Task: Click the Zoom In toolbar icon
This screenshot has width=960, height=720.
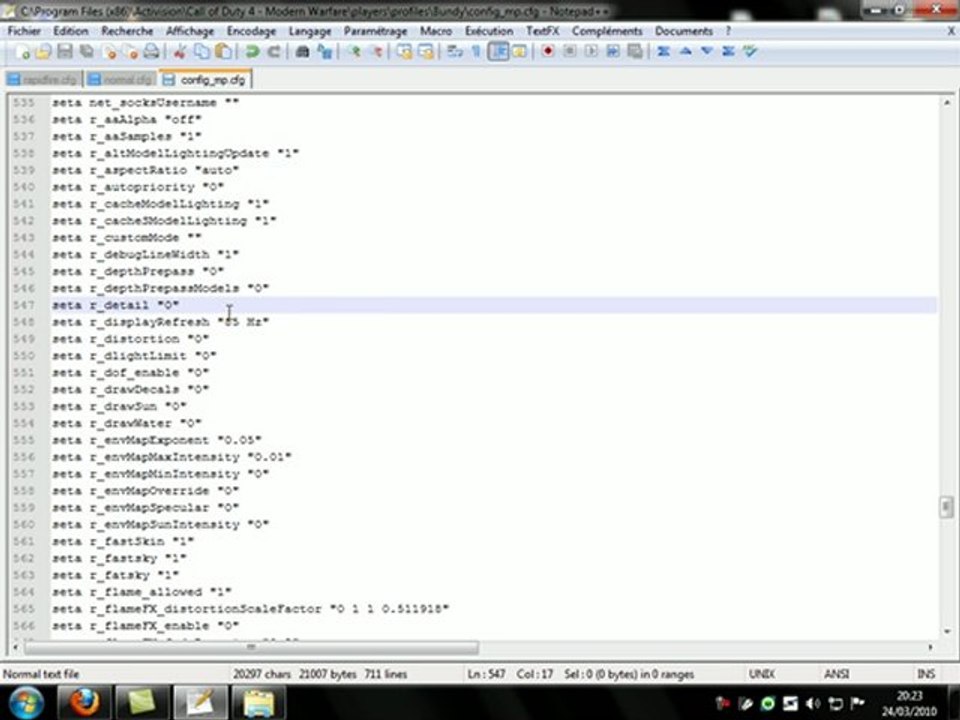Action: point(354,52)
